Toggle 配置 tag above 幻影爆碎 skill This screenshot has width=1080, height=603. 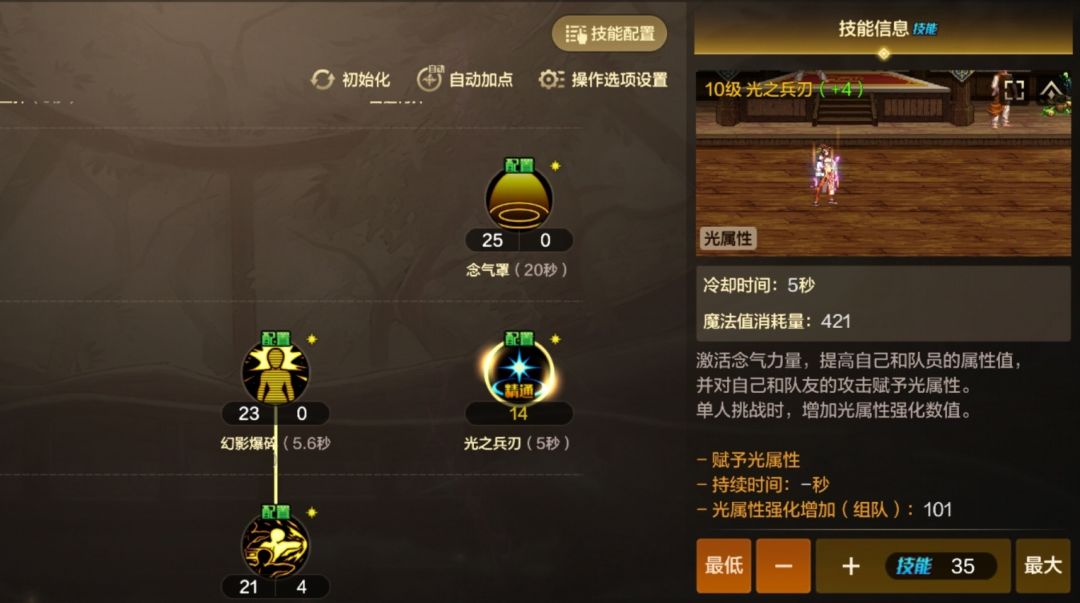click(276, 338)
